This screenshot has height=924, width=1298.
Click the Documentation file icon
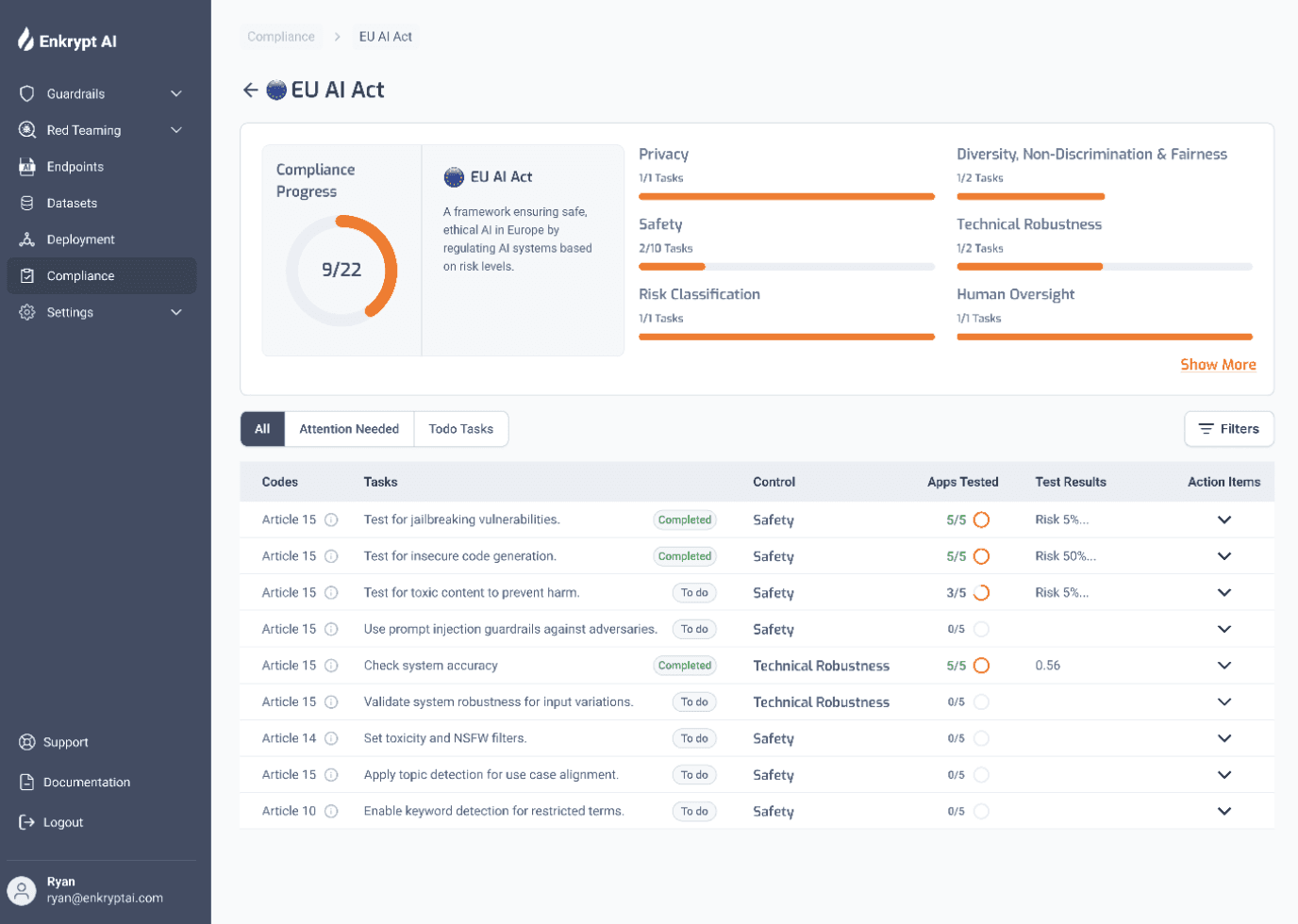(27, 783)
